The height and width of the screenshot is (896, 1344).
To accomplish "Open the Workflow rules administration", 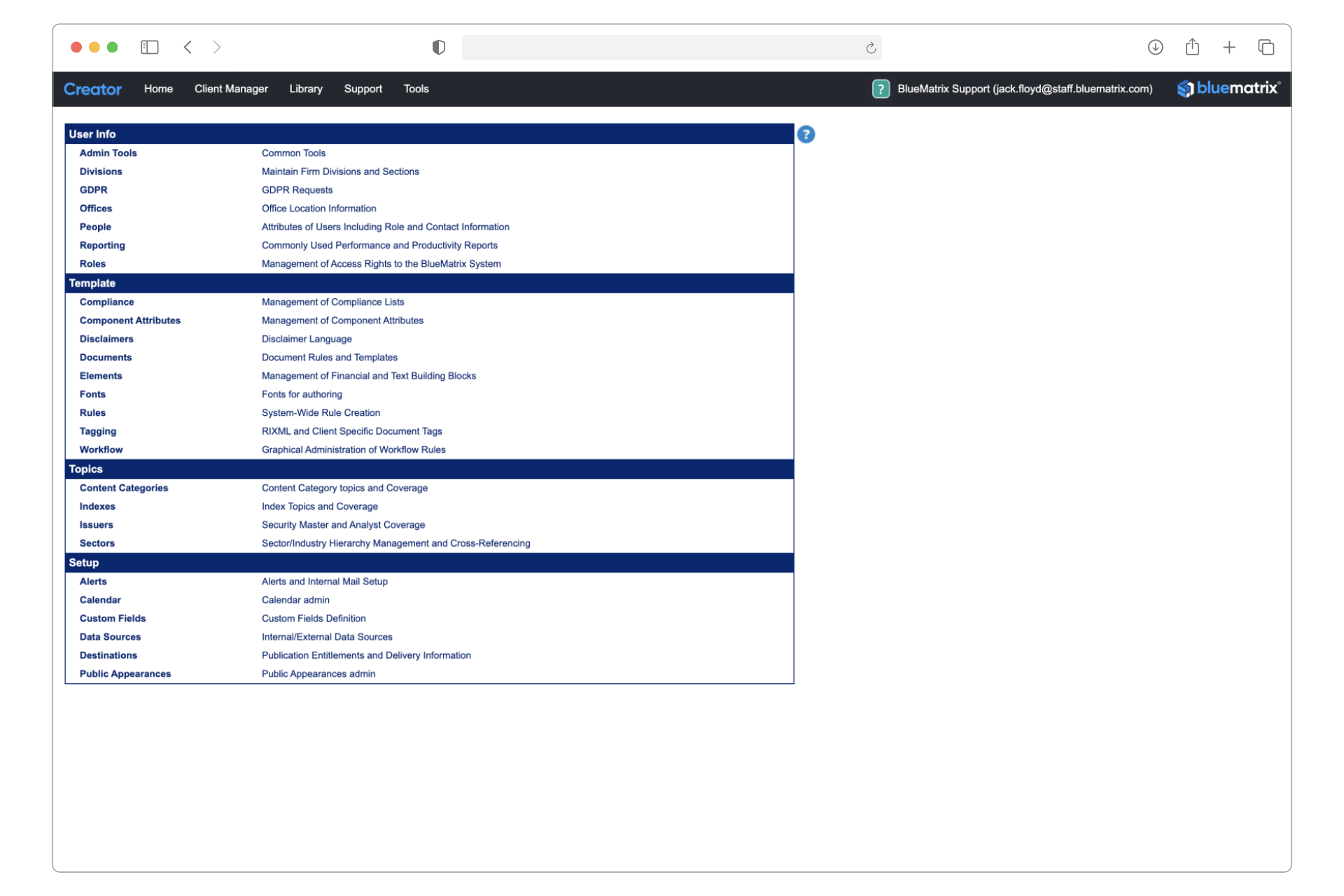I will [101, 449].
